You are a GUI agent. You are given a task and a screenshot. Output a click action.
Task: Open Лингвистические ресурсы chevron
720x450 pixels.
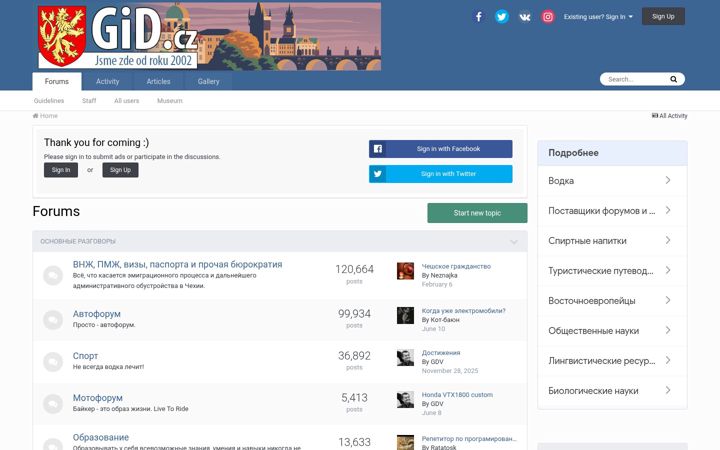(668, 360)
